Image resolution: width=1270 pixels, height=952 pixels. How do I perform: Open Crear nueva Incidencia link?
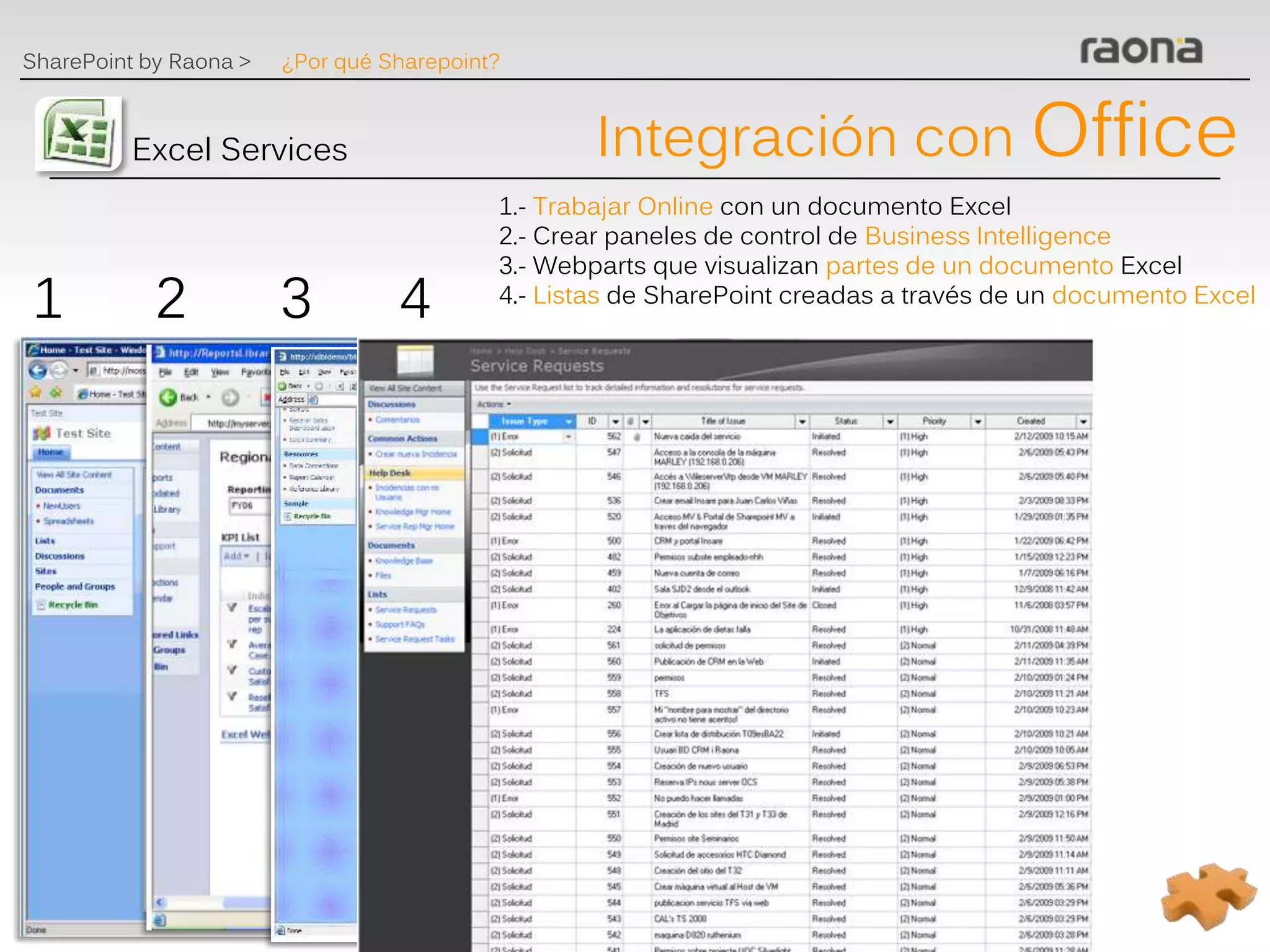[415, 454]
